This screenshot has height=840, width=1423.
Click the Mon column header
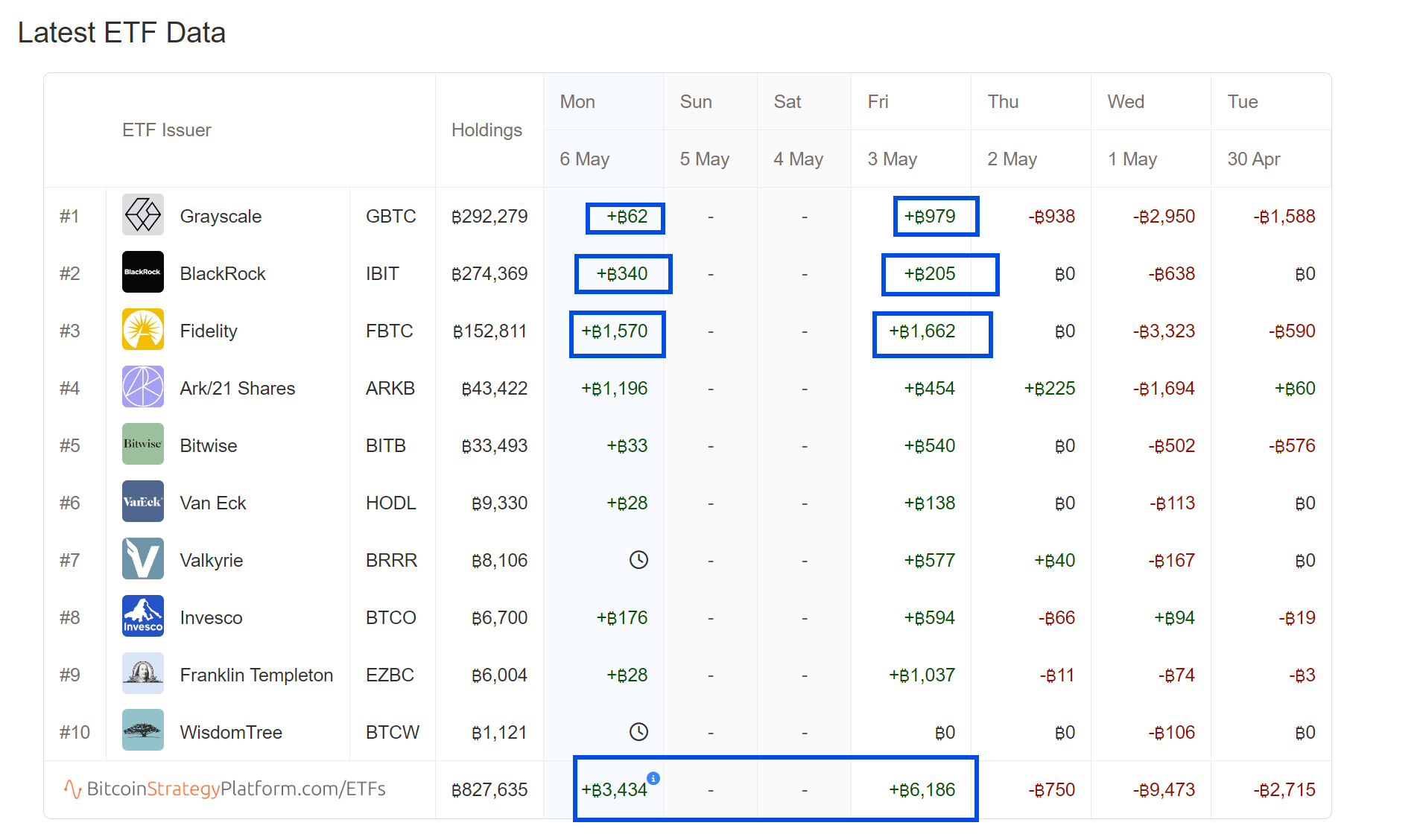click(x=577, y=102)
